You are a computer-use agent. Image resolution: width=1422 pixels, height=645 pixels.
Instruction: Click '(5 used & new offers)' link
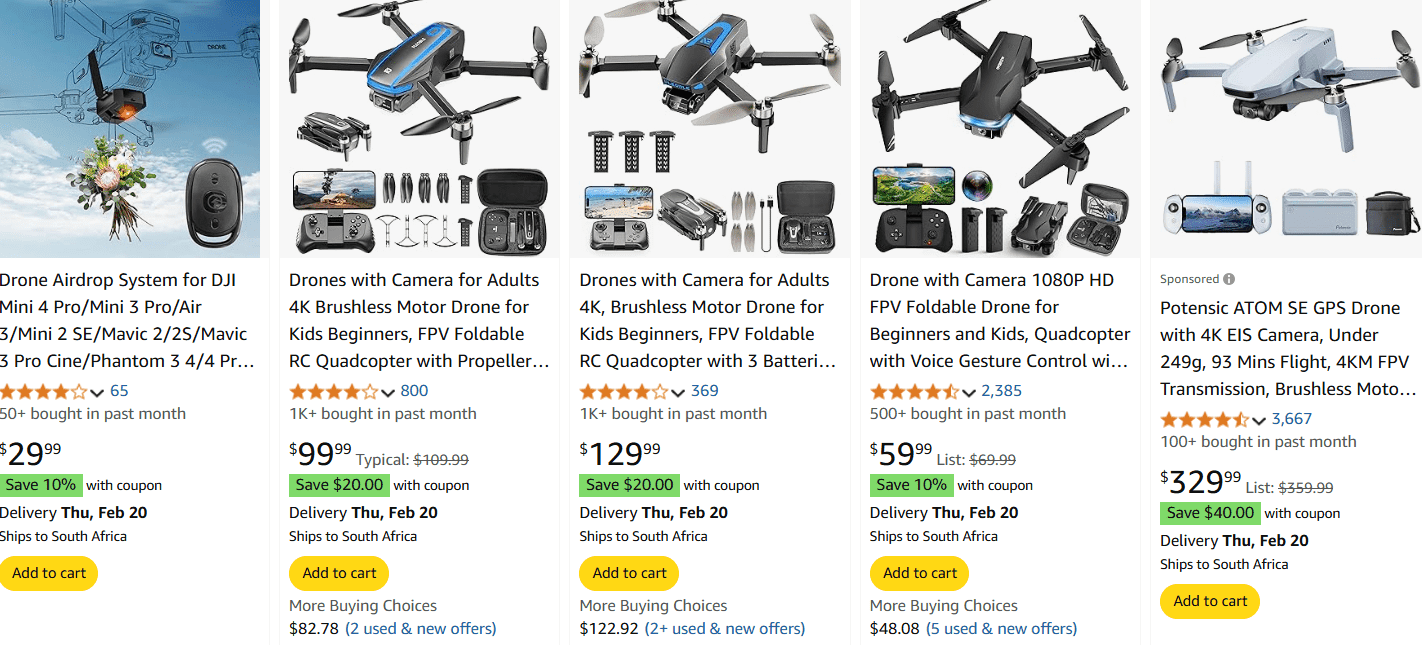(1001, 628)
